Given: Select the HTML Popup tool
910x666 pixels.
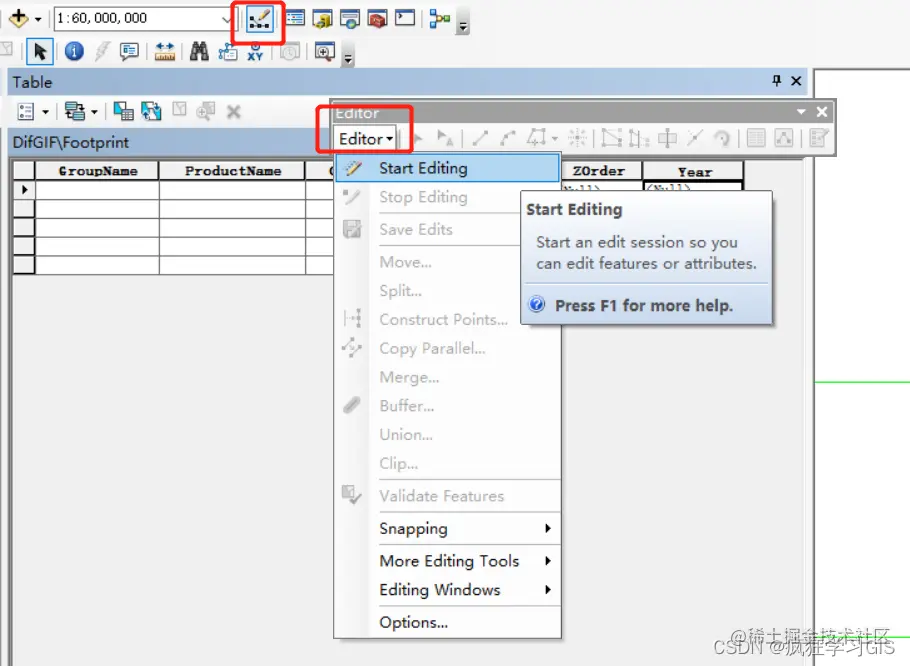Looking at the screenshot, I should (x=129, y=52).
